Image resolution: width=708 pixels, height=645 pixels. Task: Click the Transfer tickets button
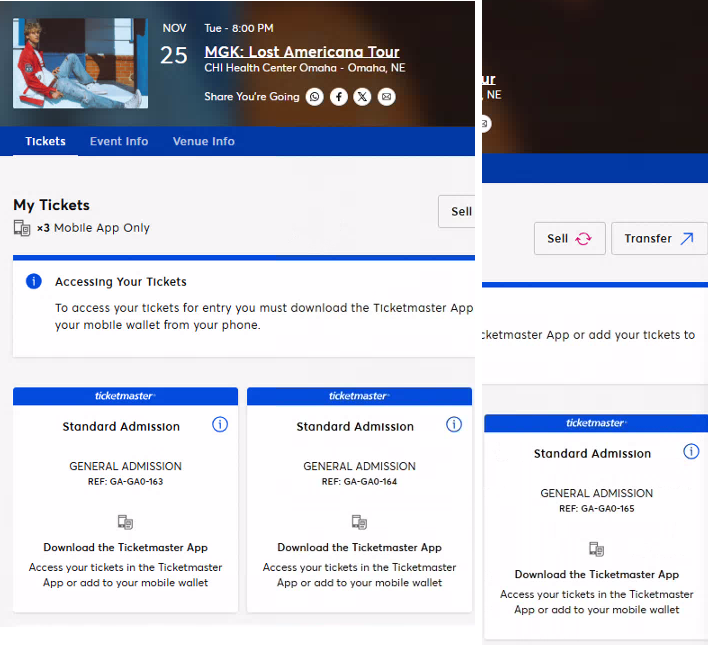click(659, 238)
